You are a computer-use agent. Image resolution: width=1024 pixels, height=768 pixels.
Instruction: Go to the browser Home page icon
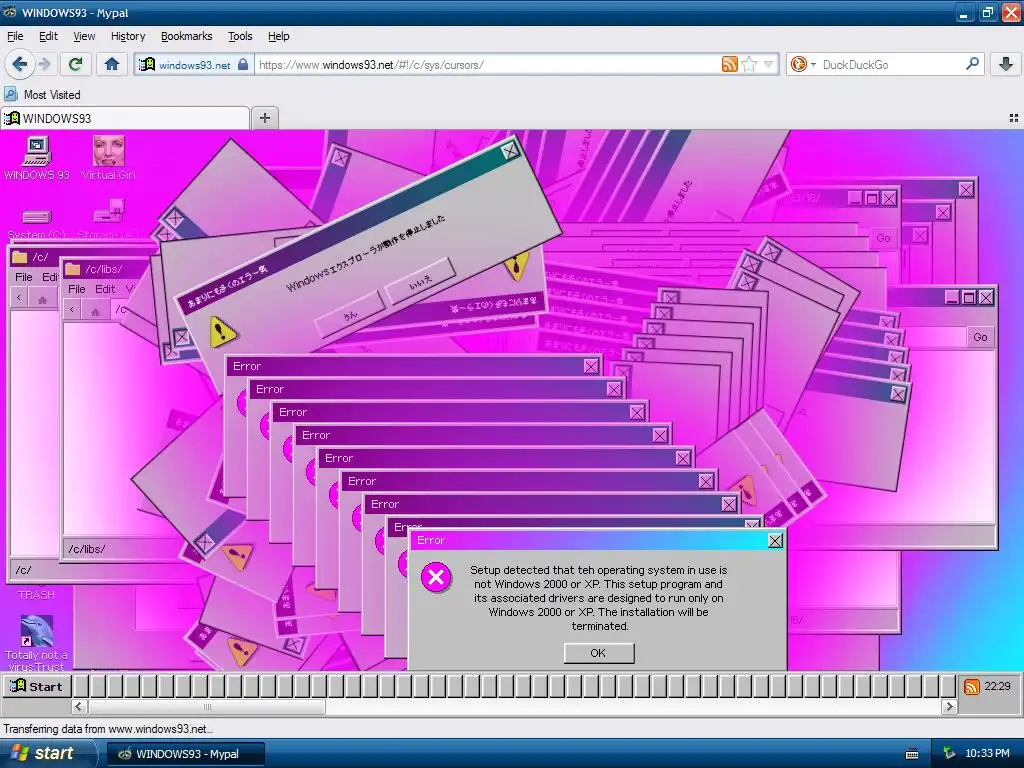pyautogui.click(x=112, y=64)
